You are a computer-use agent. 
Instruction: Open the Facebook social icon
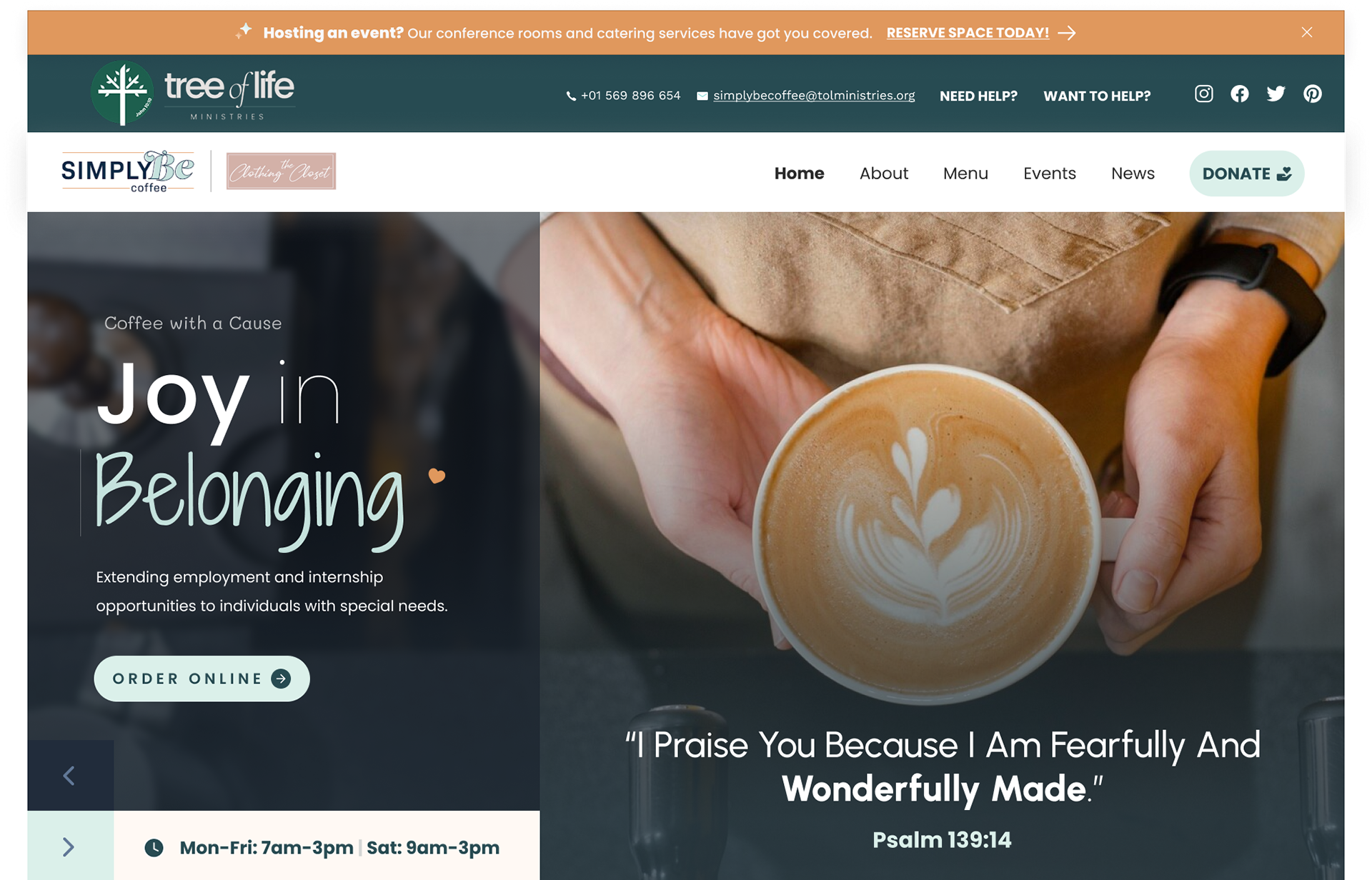coord(1240,94)
